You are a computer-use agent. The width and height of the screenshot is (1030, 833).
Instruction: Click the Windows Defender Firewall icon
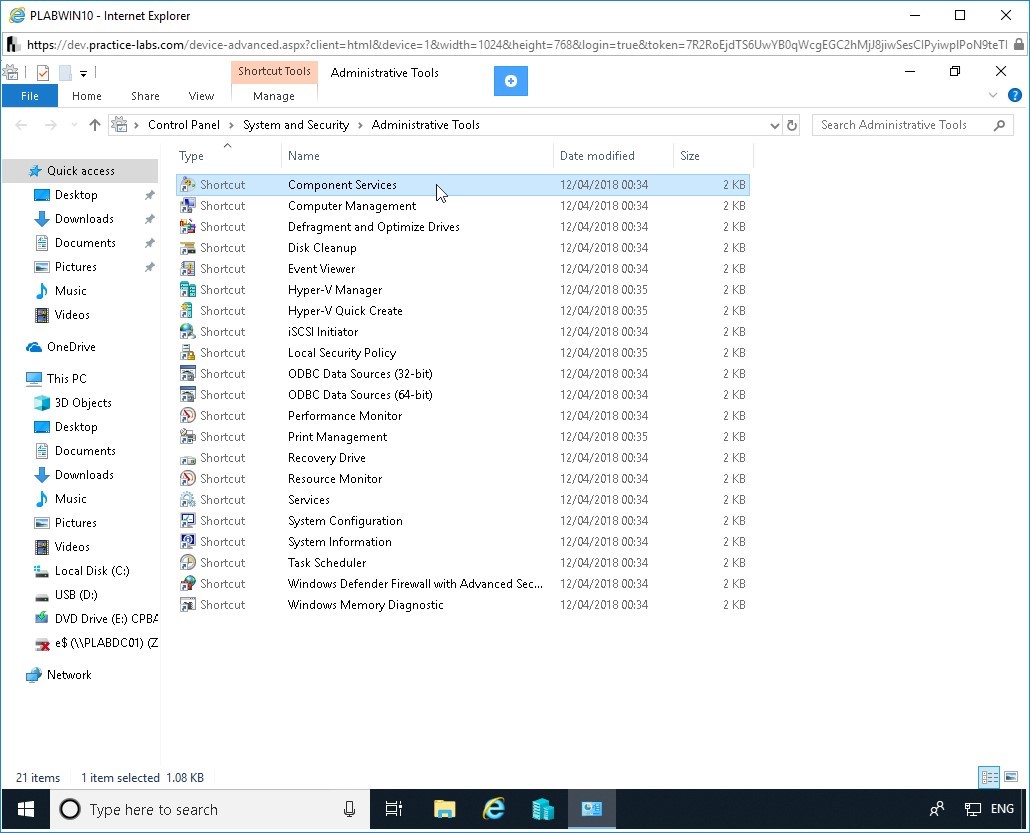tap(188, 584)
